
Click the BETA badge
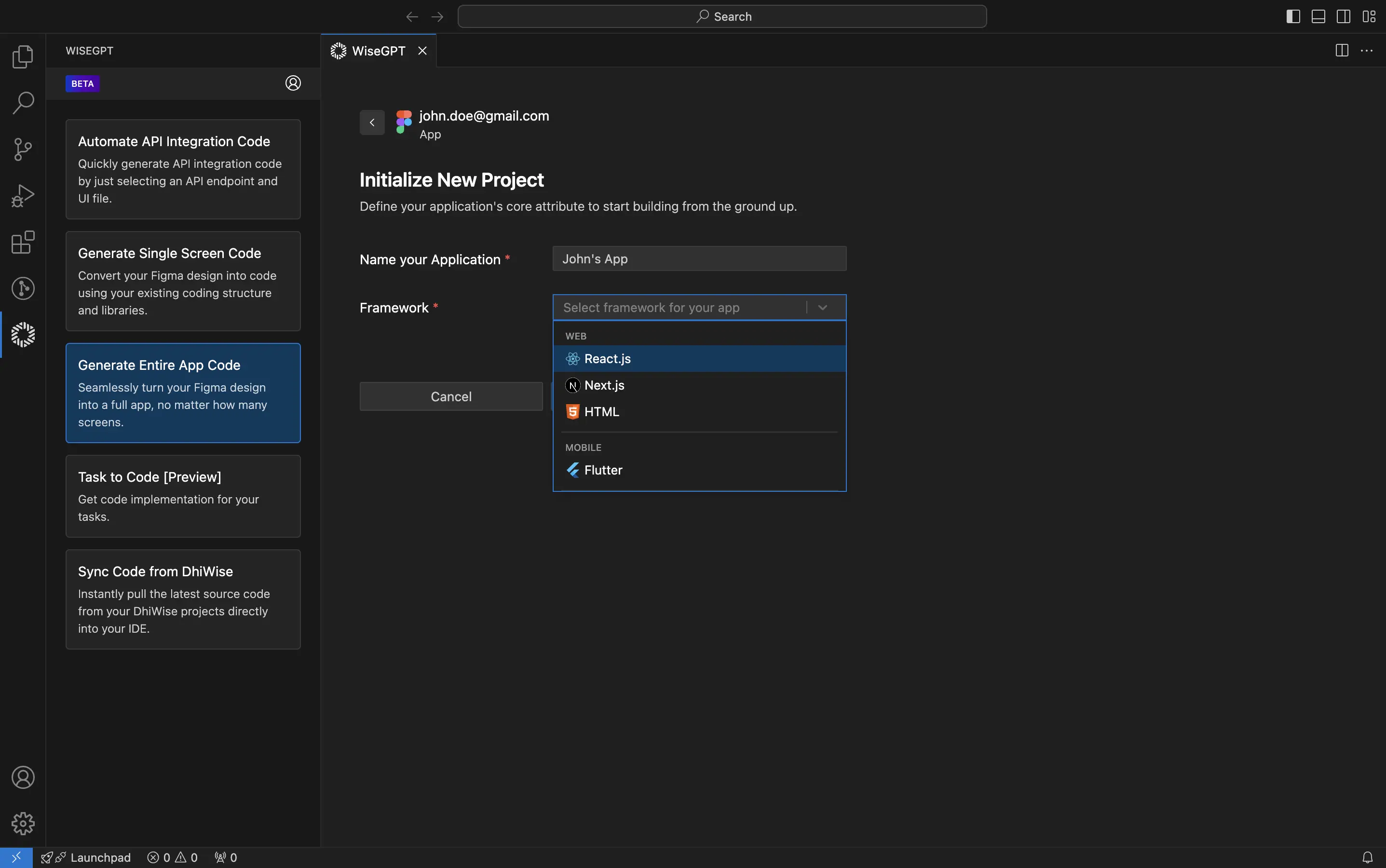pos(82,84)
